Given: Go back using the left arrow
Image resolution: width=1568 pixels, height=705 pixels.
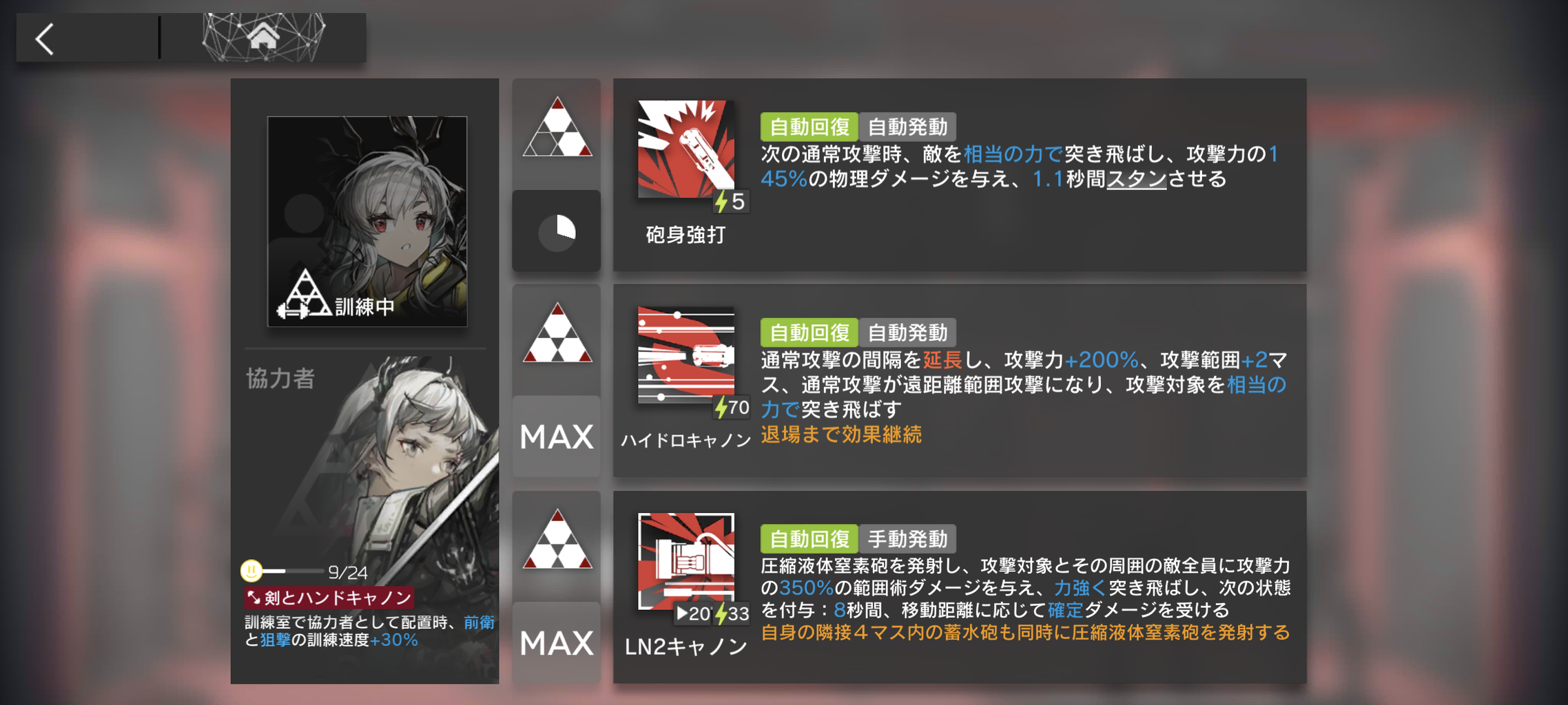Looking at the screenshot, I should [45, 39].
